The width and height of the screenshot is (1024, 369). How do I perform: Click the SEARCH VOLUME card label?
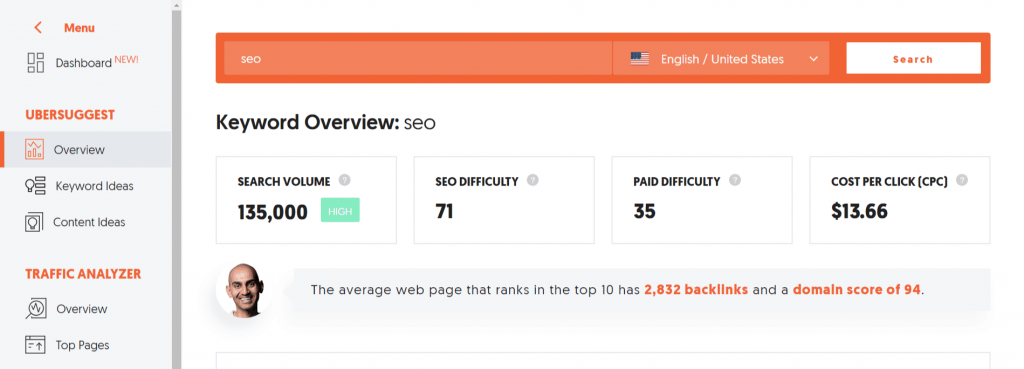pos(284,181)
